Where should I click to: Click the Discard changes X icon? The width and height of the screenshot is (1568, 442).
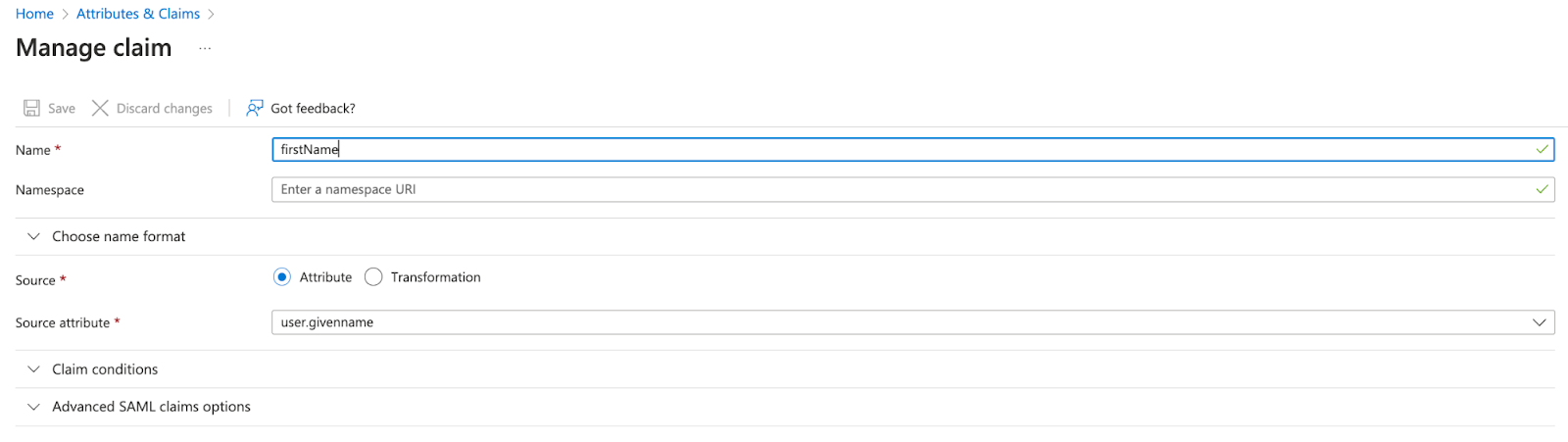click(x=100, y=108)
